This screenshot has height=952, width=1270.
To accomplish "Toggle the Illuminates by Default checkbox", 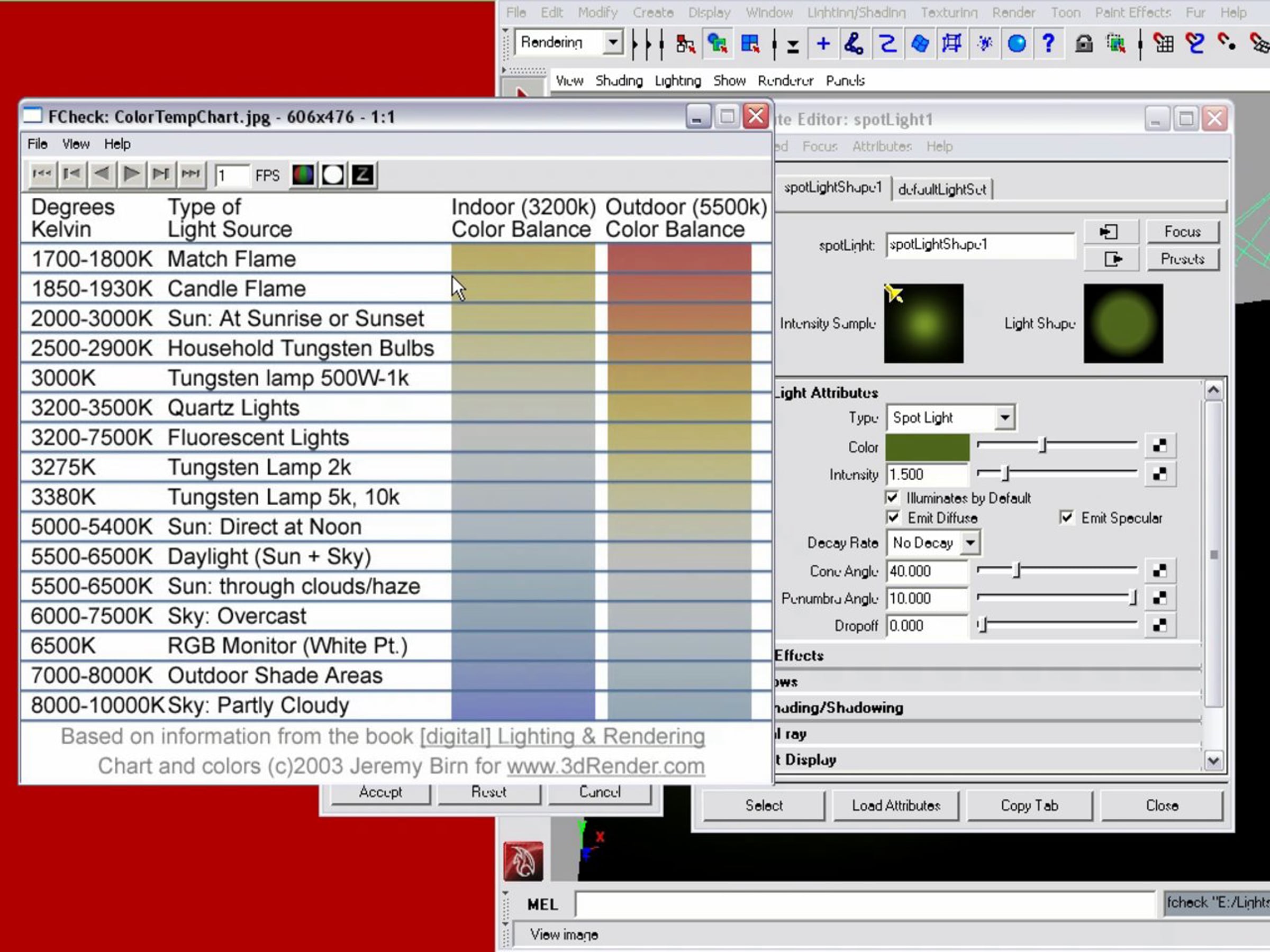I will (892, 498).
